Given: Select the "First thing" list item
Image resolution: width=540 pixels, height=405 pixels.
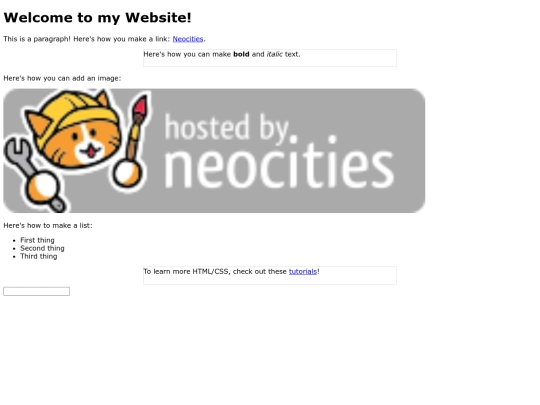Looking at the screenshot, I should [37, 240].
